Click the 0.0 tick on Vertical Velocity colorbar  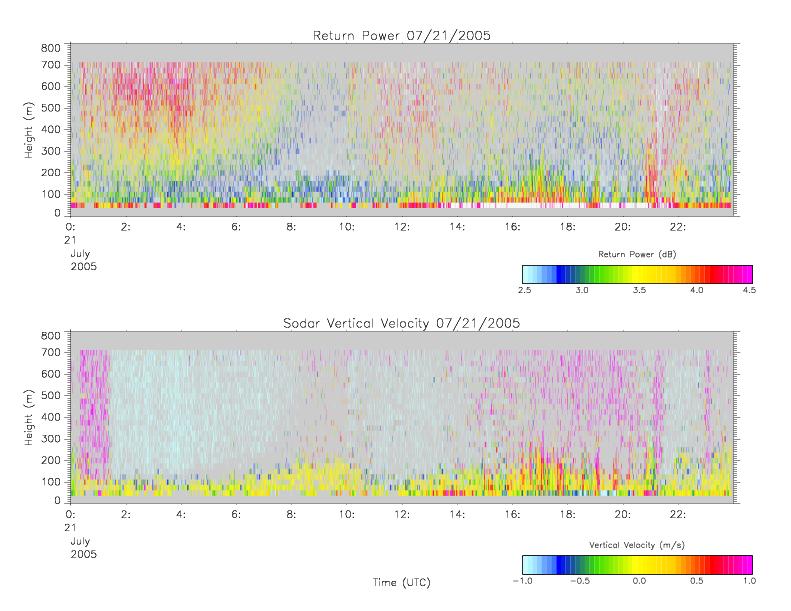pos(639,581)
